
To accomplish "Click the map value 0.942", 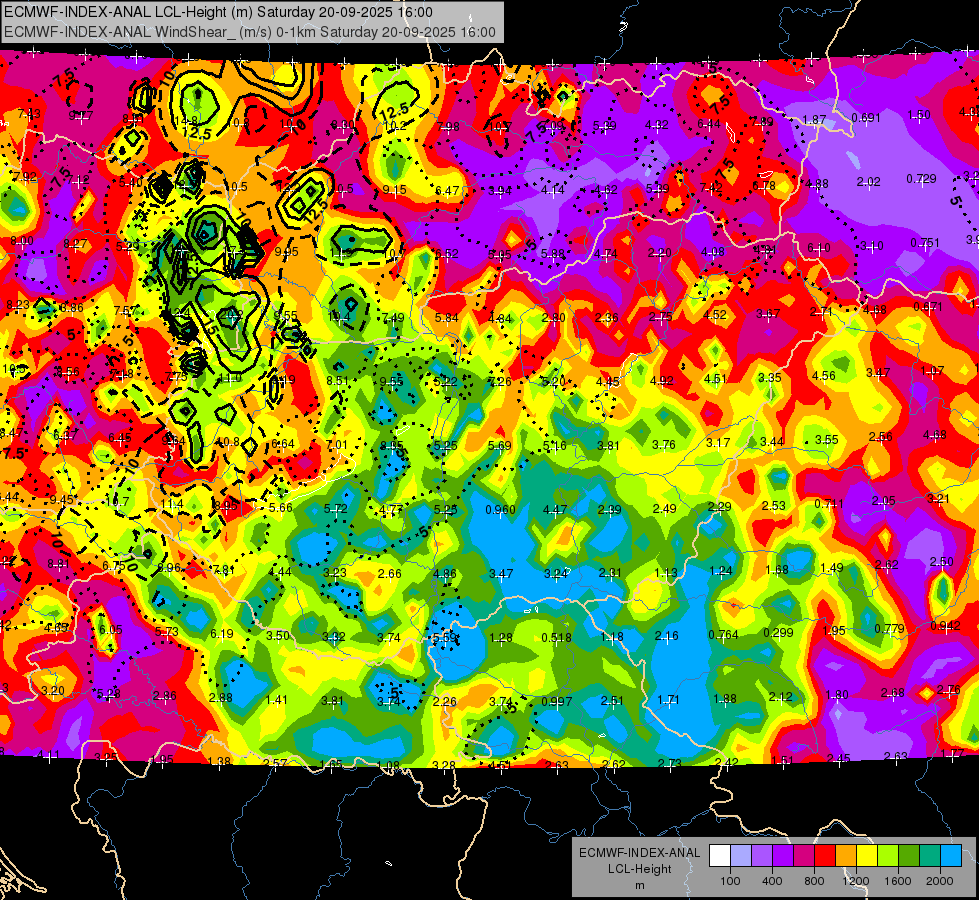I will pyautogui.click(x=945, y=626).
